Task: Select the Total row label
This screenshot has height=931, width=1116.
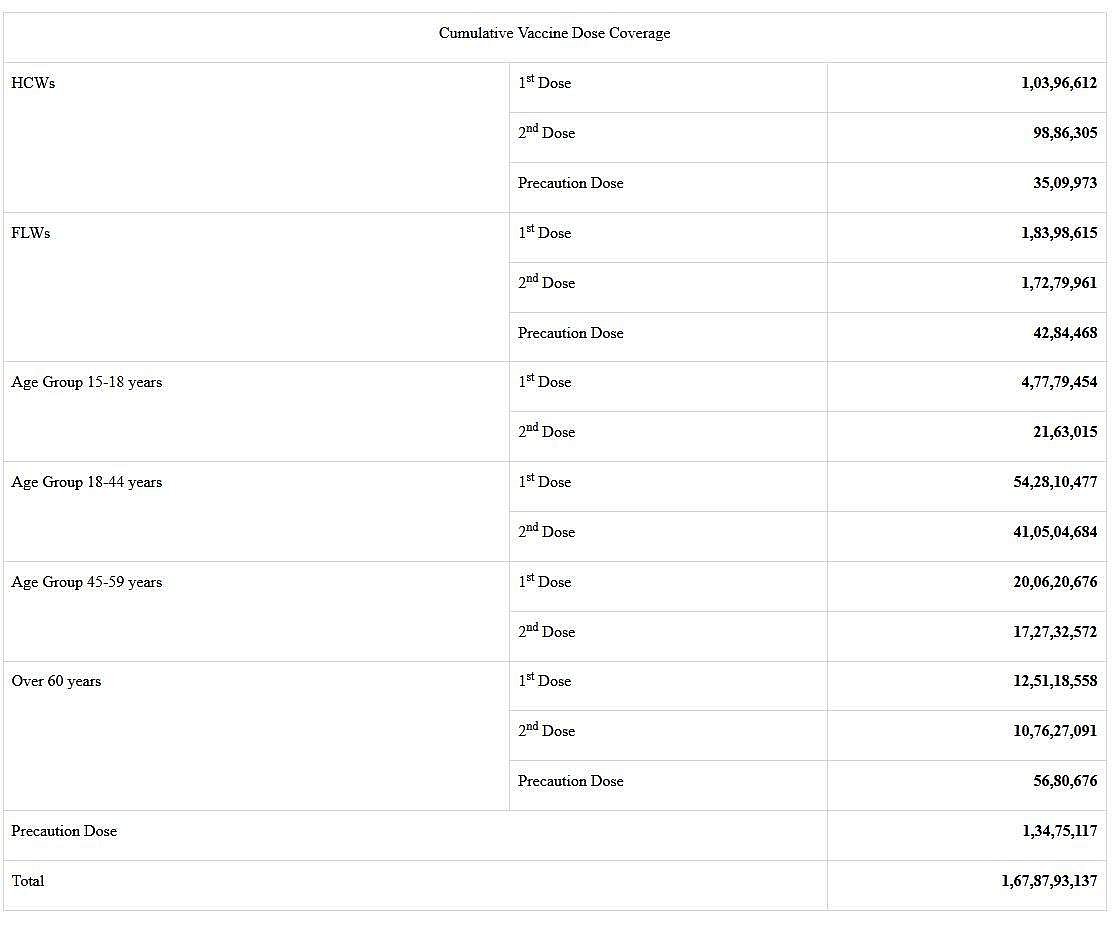Action: [28, 881]
